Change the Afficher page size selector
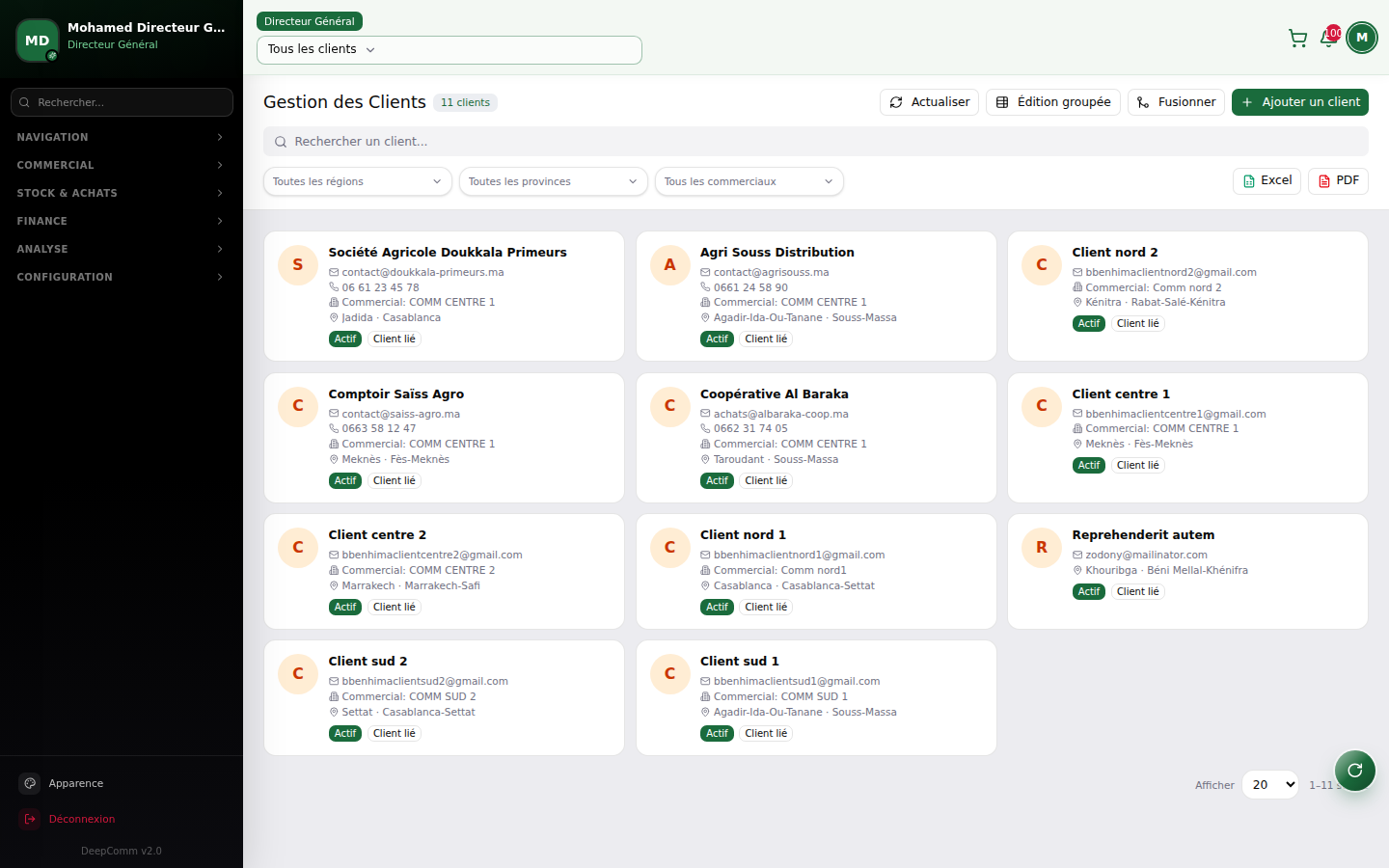The image size is (1389, 868). (1270, 784)
